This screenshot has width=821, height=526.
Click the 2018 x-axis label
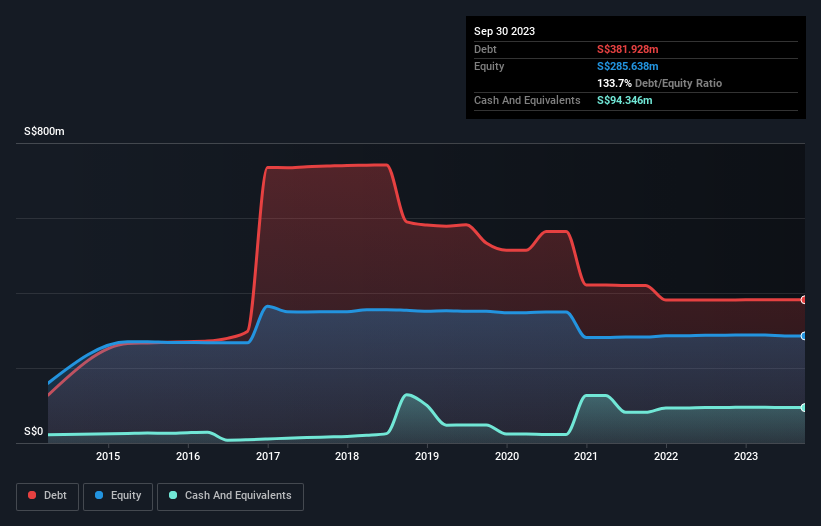point(347,456)
